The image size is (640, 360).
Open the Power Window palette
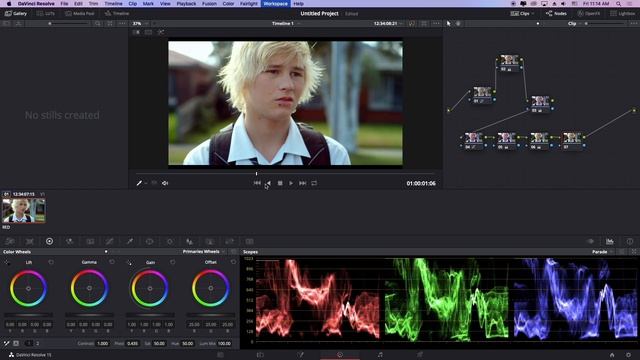click(149, 242)
